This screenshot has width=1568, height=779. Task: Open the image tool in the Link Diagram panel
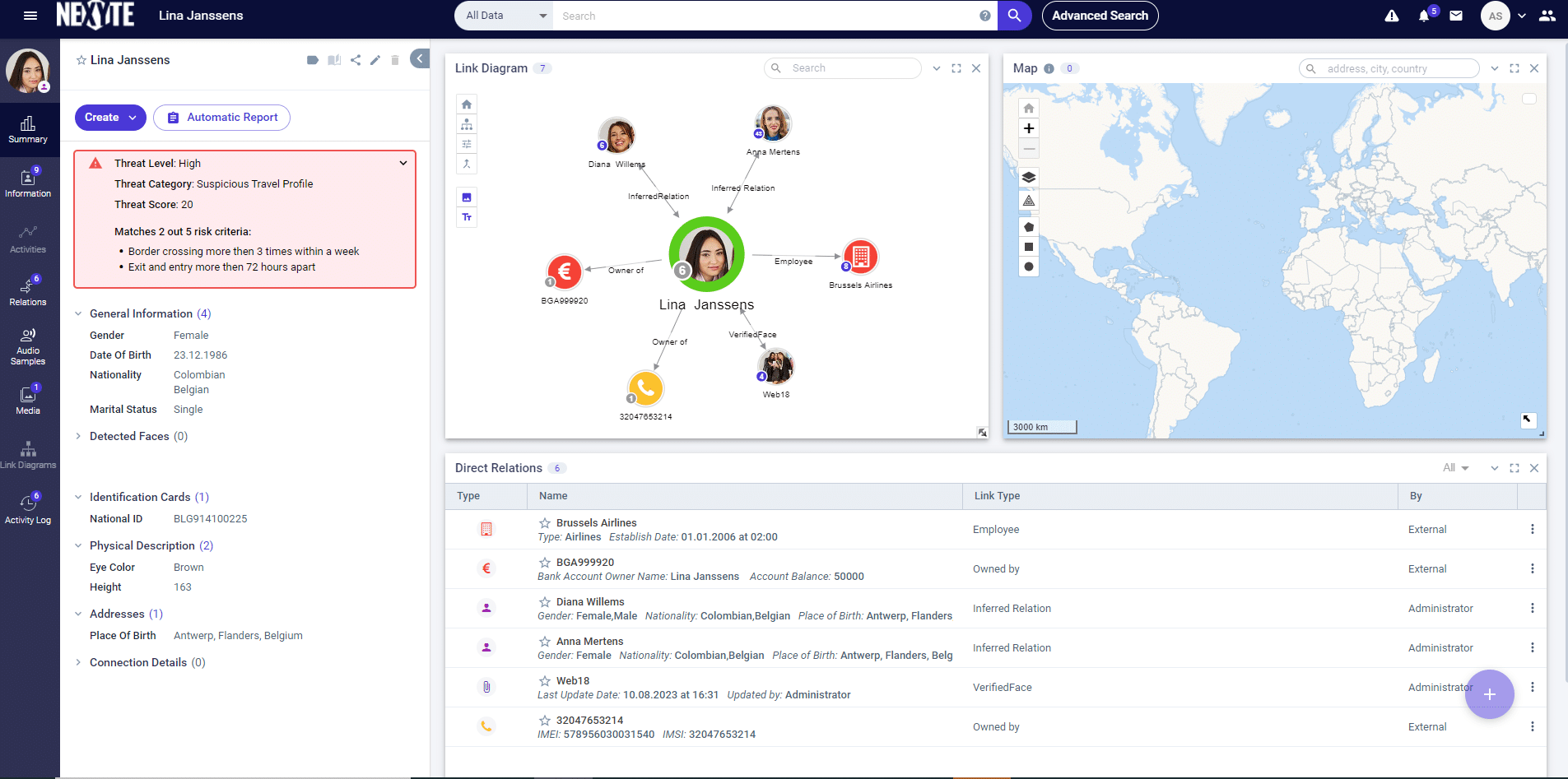click(x=467, y=197)
